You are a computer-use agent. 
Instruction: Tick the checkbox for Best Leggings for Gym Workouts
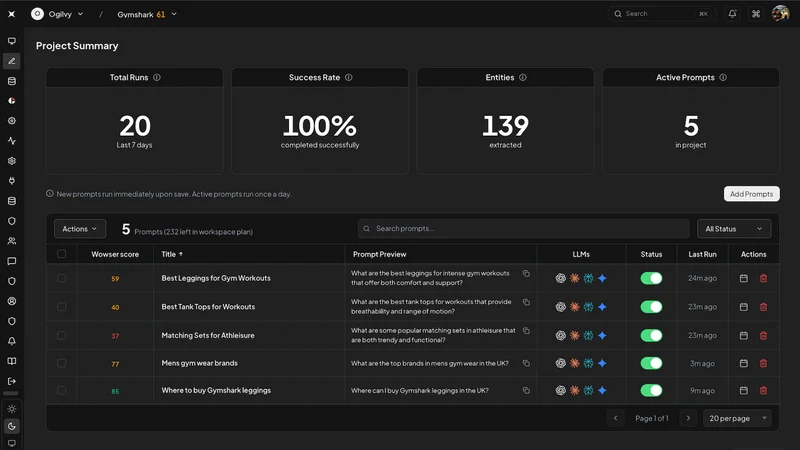pos(62,278)
